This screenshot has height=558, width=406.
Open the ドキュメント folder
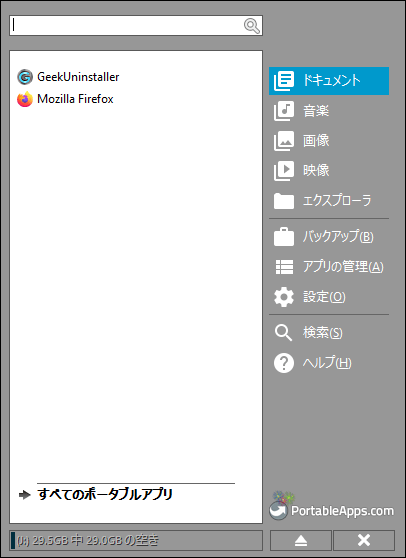pyautogui.click(x=329, y=81)
